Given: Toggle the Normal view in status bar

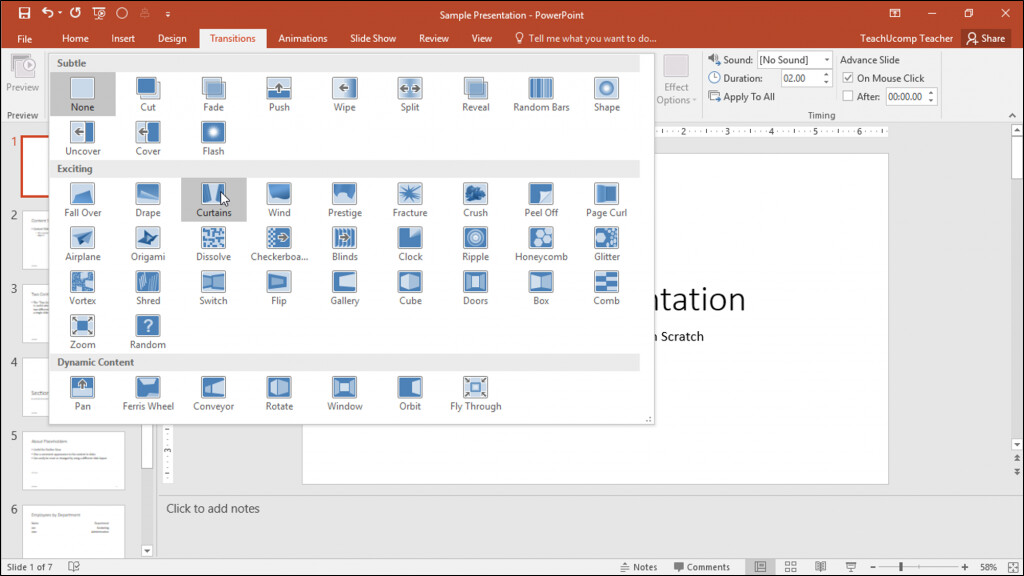Looking at the screenshot, I should click(762, 566).
